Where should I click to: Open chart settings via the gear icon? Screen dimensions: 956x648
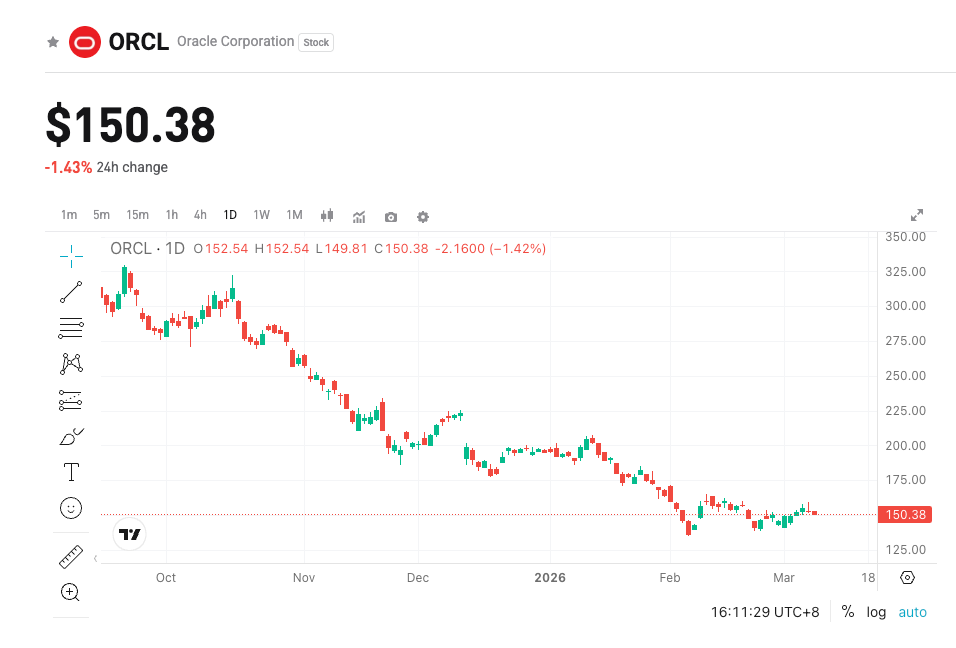423,216
